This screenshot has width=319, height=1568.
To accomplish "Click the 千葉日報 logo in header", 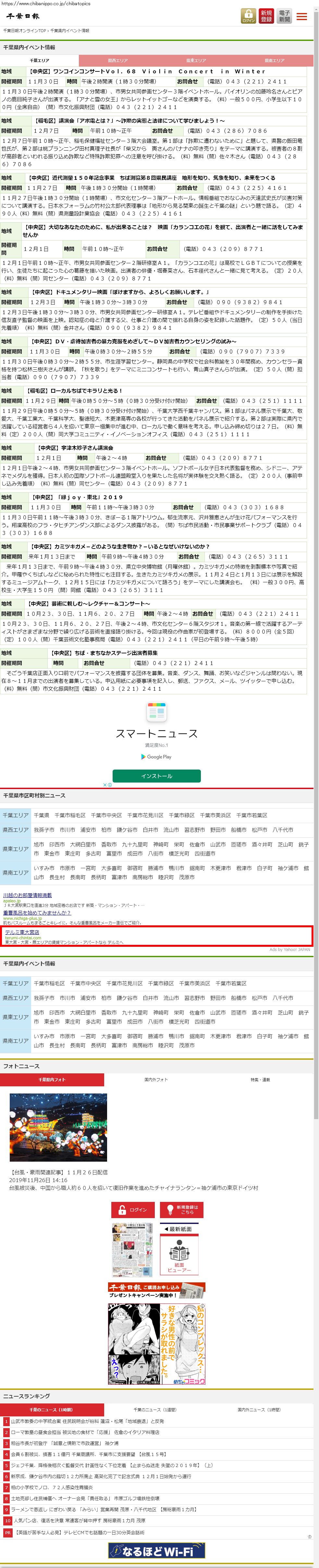I will pyautogui.click(x=23, y=17).
